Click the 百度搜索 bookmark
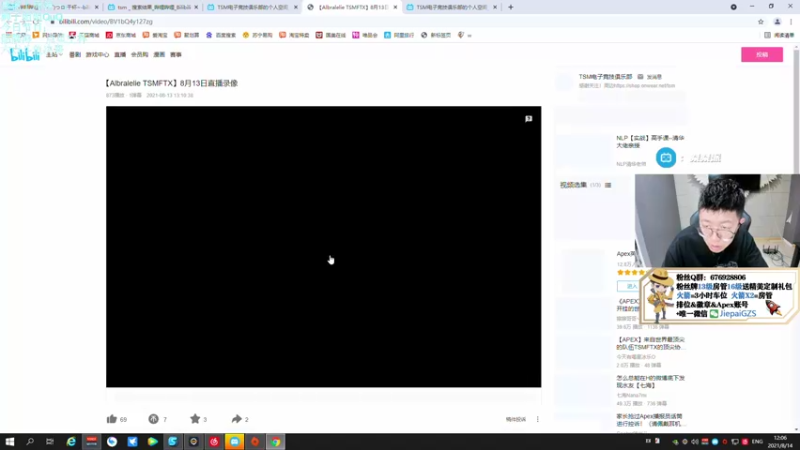Image resolution: width=800 pixels, height=450 pixels. 221,35
